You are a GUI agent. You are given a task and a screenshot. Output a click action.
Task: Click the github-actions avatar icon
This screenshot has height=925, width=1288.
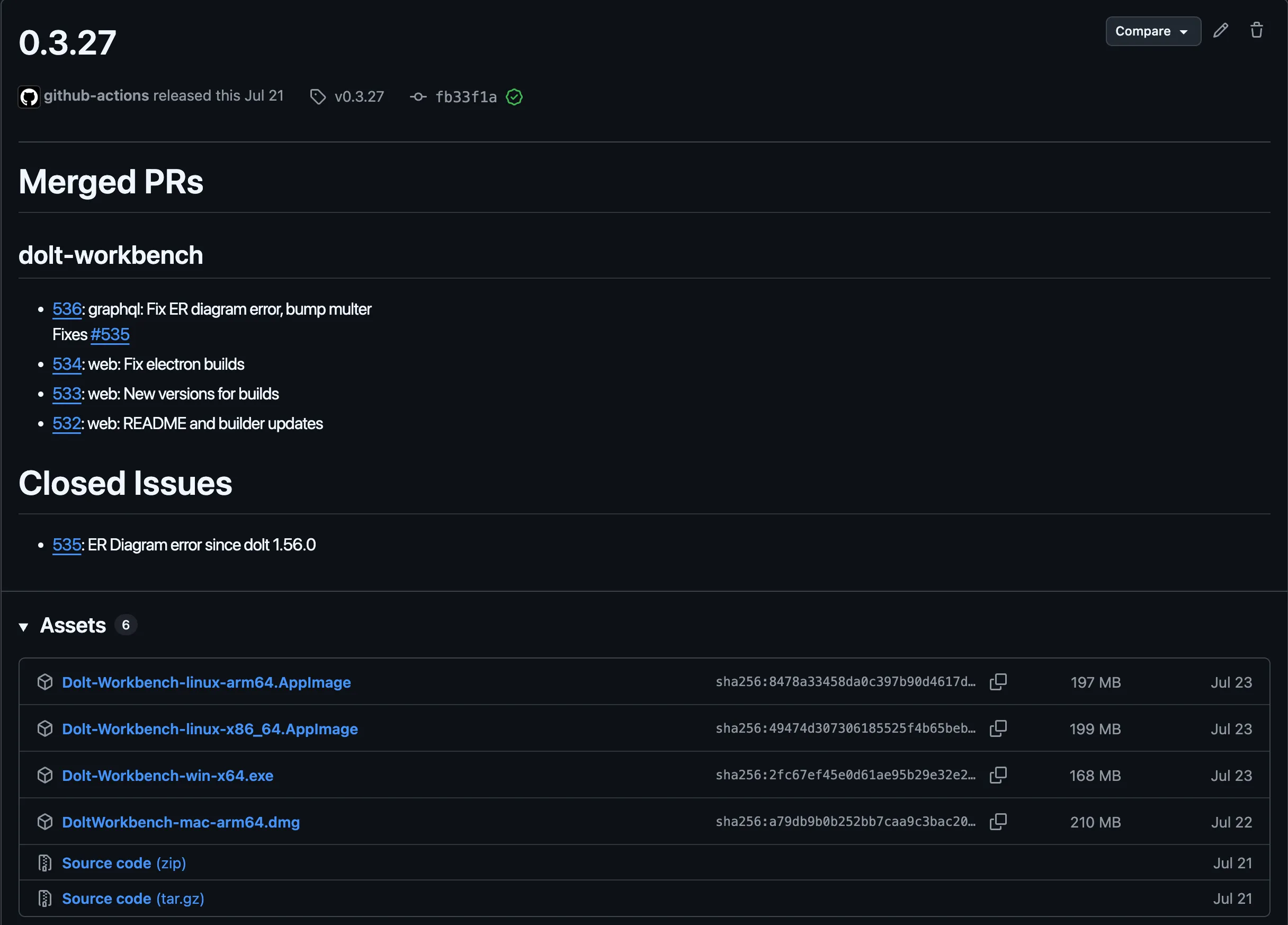(x=29, y=96)
